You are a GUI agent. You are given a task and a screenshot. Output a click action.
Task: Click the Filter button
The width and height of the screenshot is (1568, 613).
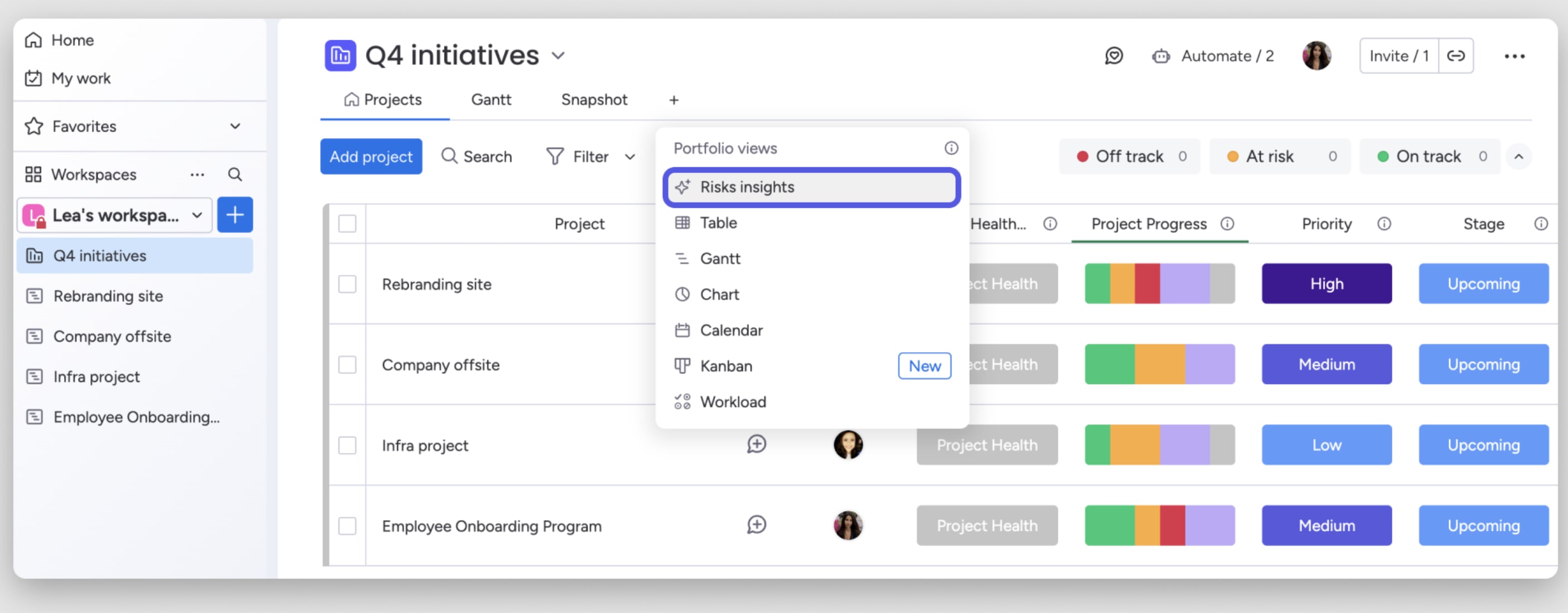(578, 157)
